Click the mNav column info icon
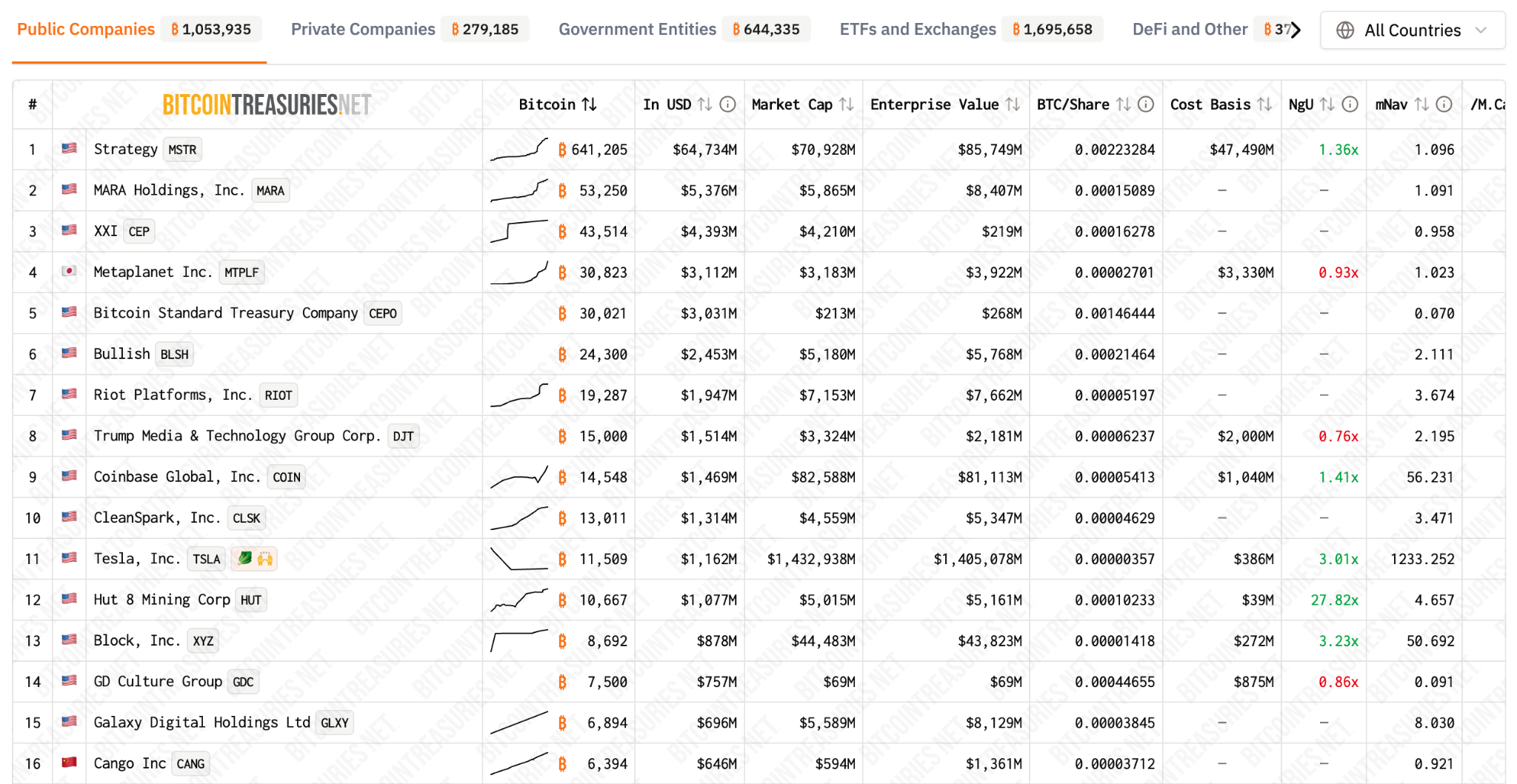1517x784 pixels. click(x=1444, y=104)
